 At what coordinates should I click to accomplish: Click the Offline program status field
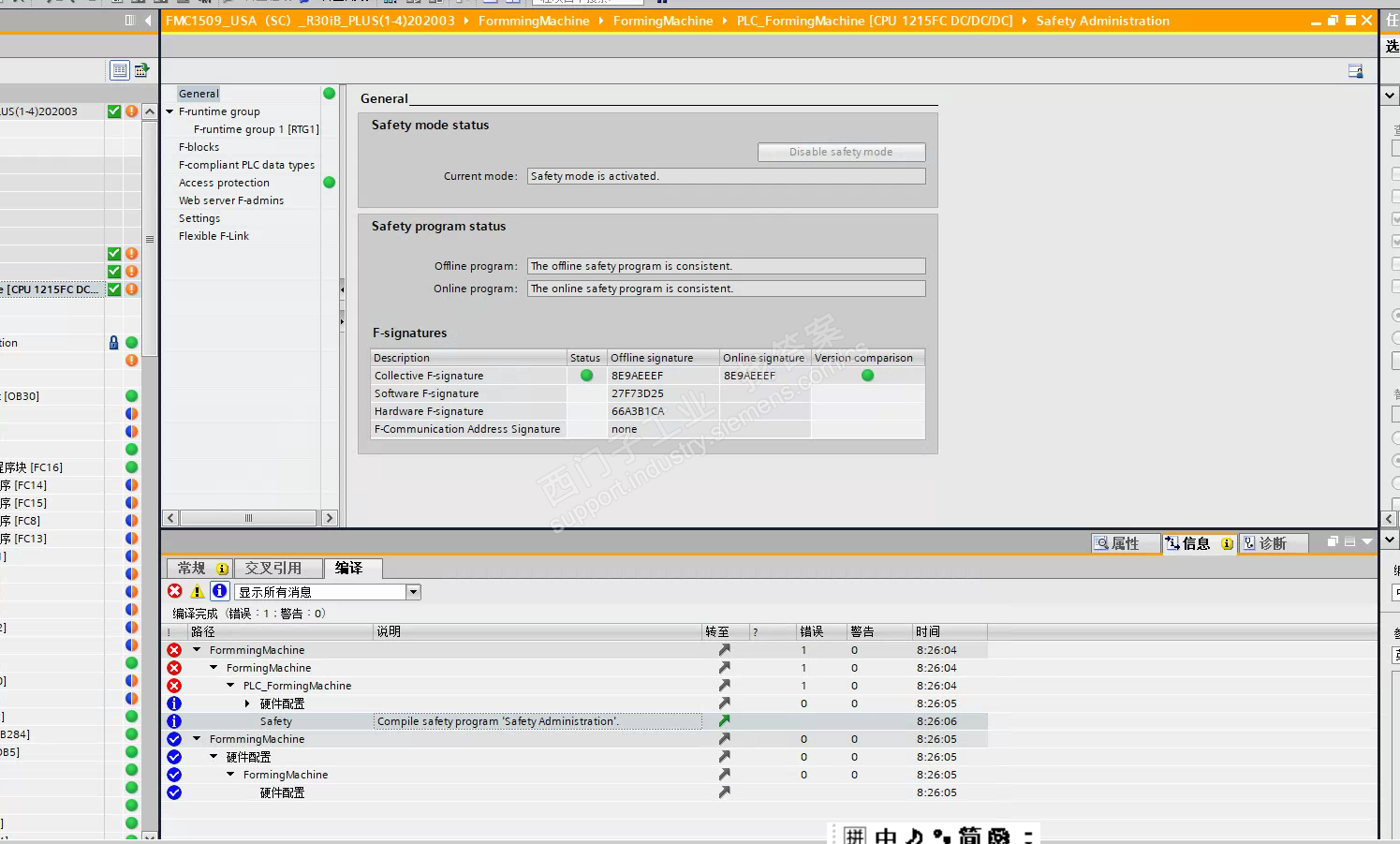[x=726, y=266]
